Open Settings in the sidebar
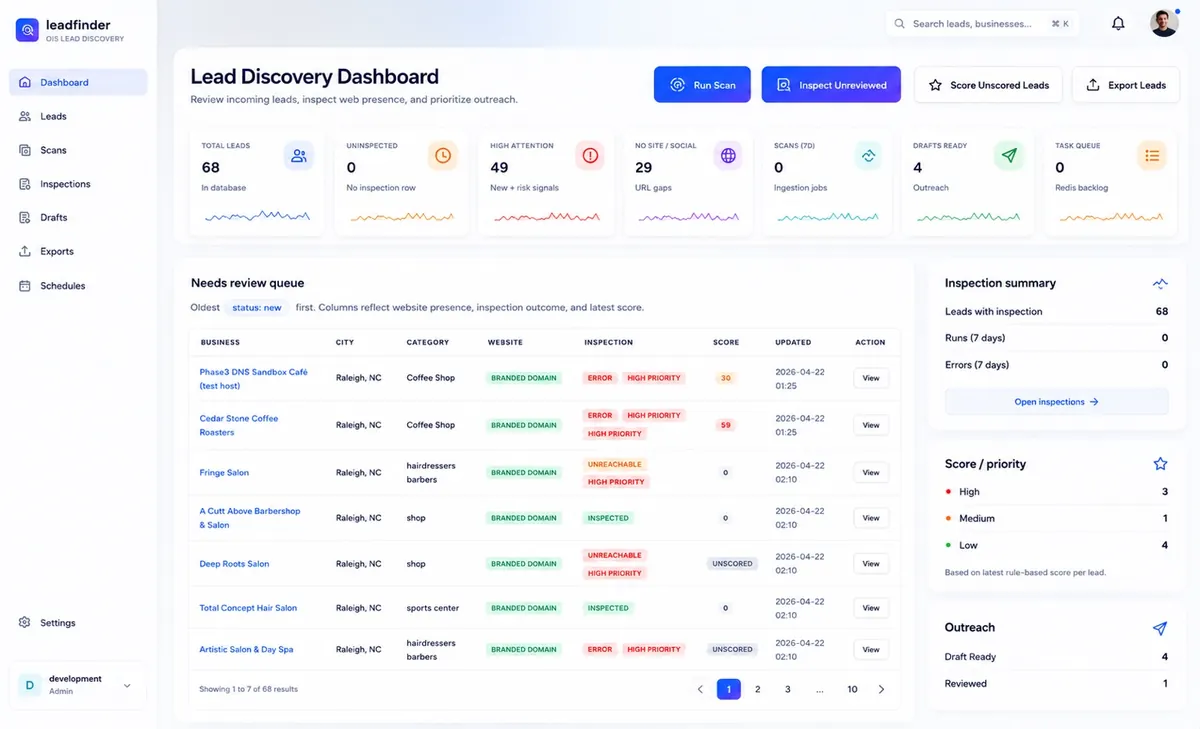This screenshot has width=1200, height=729. coord(78,622)
